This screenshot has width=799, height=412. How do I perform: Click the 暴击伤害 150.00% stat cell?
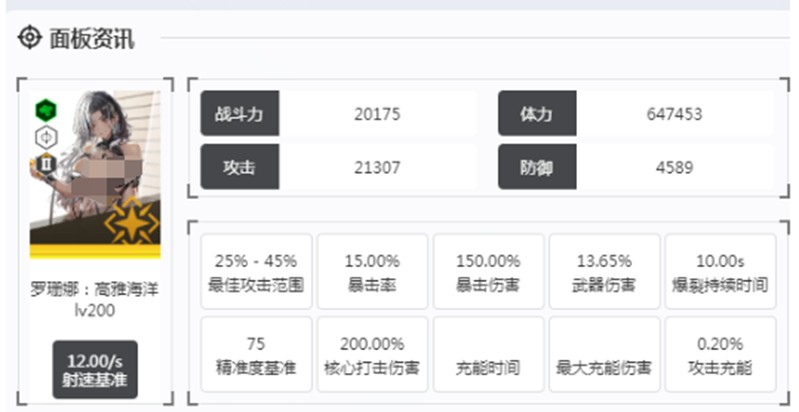488,272
